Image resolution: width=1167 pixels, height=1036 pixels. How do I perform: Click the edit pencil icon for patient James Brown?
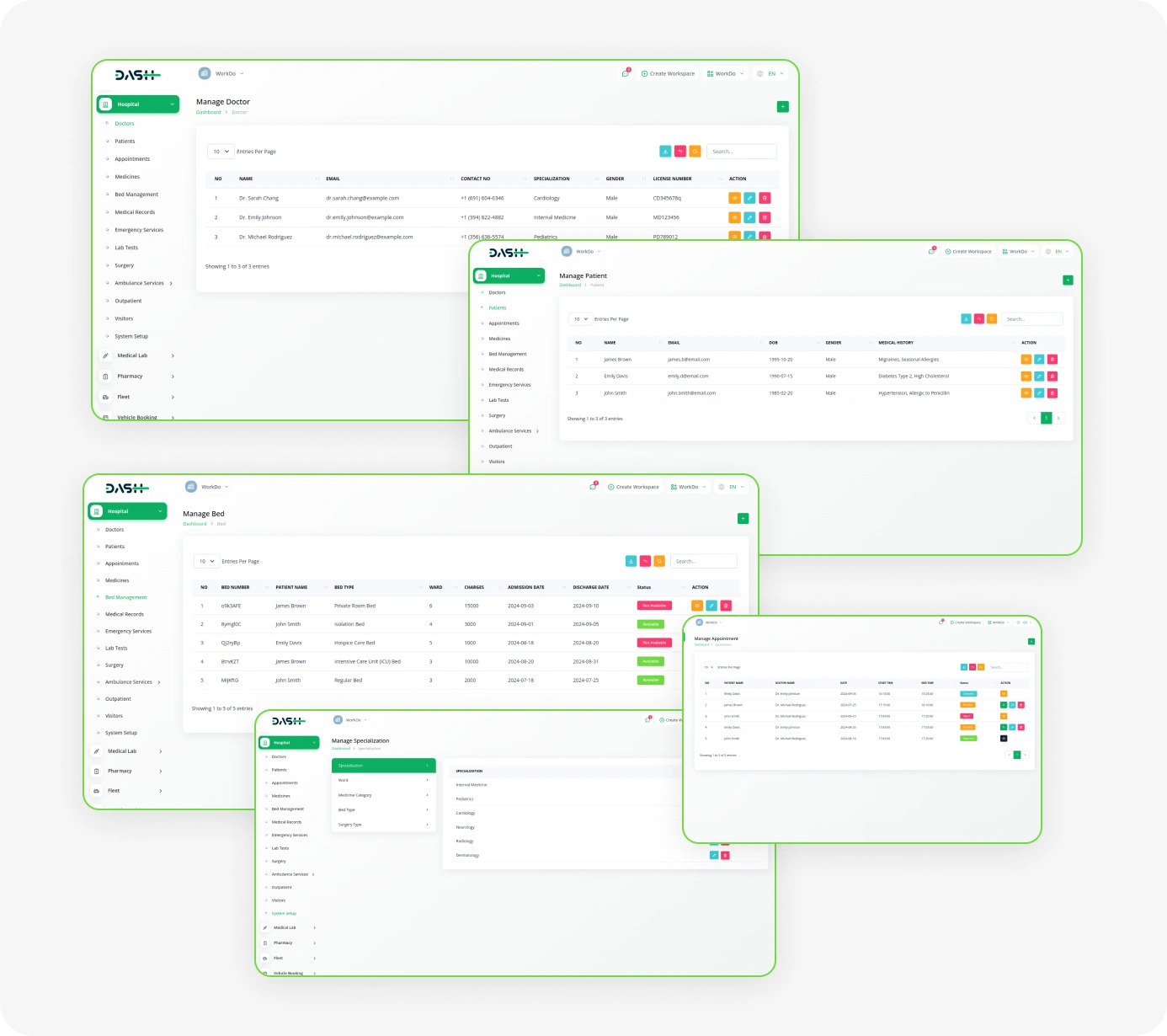point(1039,360)
